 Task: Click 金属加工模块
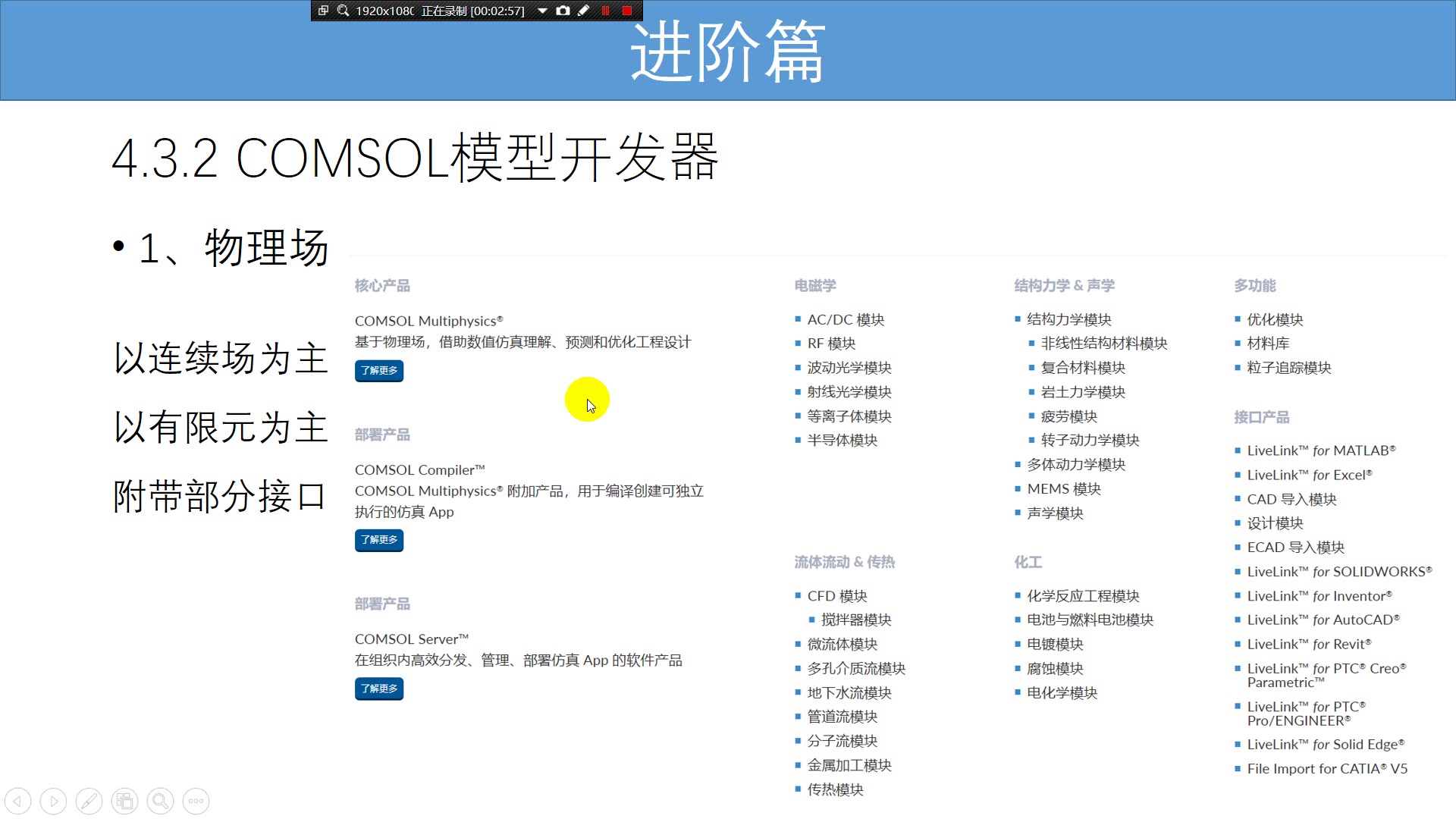pos(849,765)
